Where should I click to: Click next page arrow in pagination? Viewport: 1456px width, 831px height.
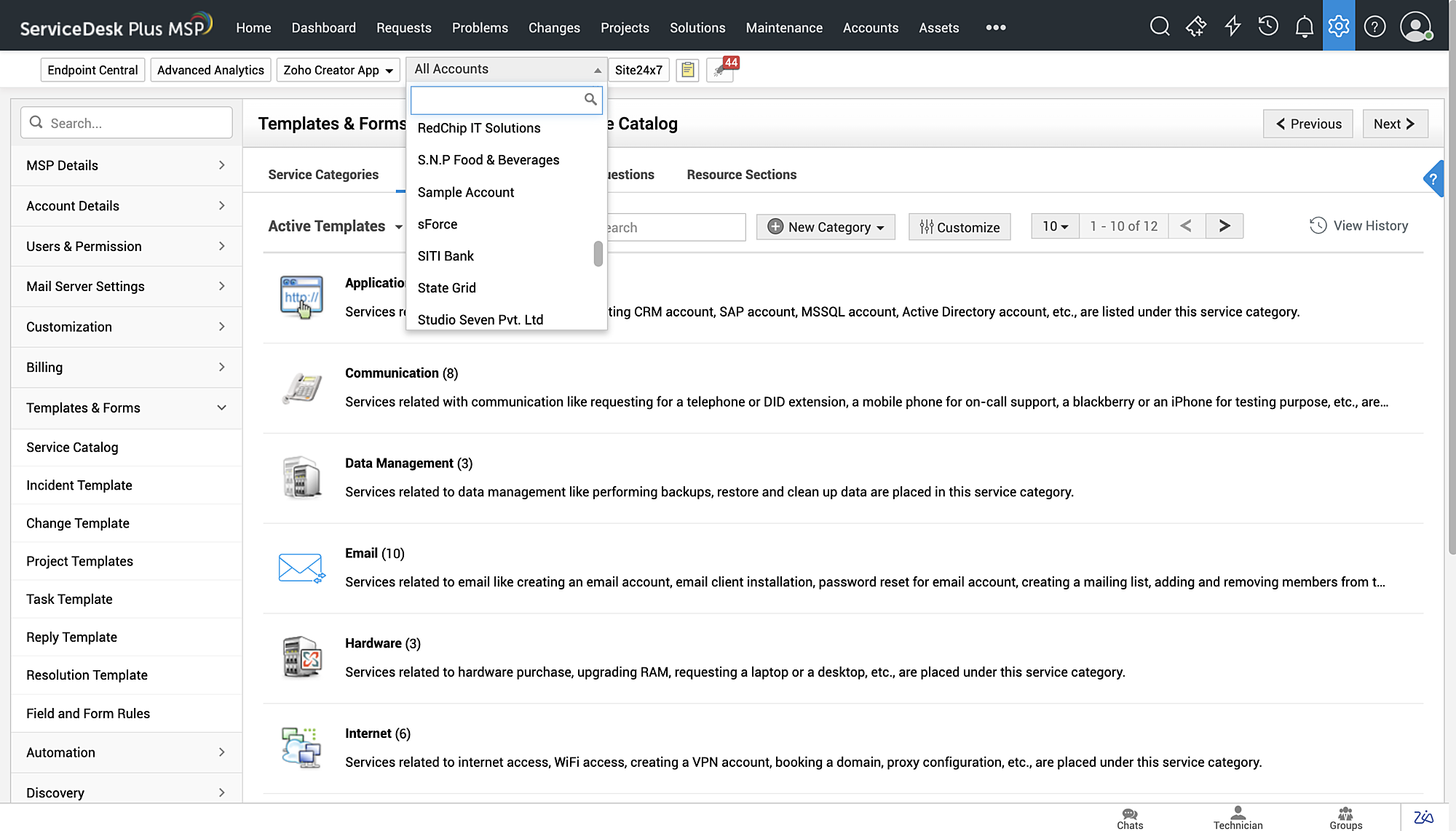click(x=1225, y=226)
